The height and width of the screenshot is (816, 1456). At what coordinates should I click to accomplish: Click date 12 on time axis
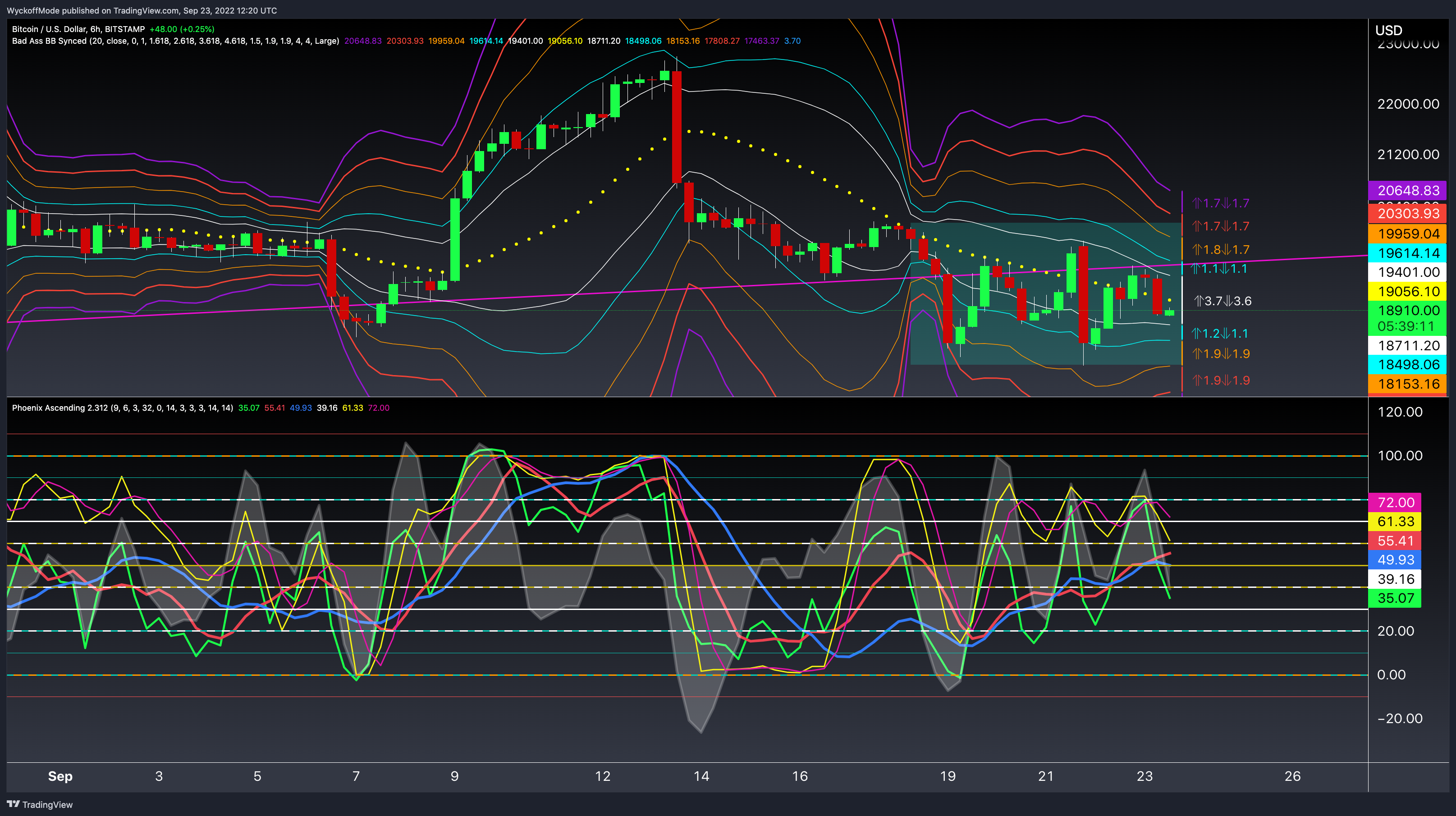coord(603,776)
